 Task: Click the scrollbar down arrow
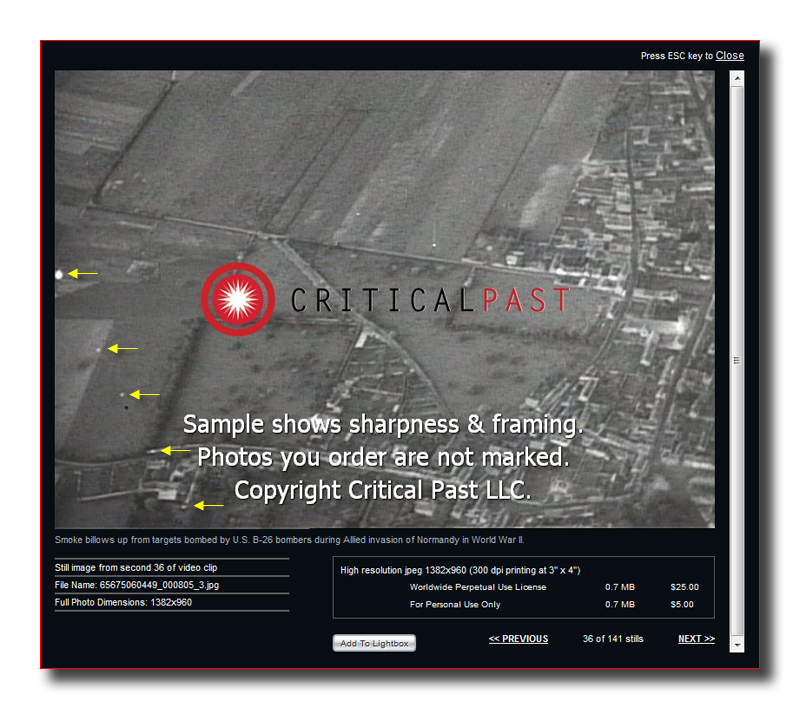[737, 645]
